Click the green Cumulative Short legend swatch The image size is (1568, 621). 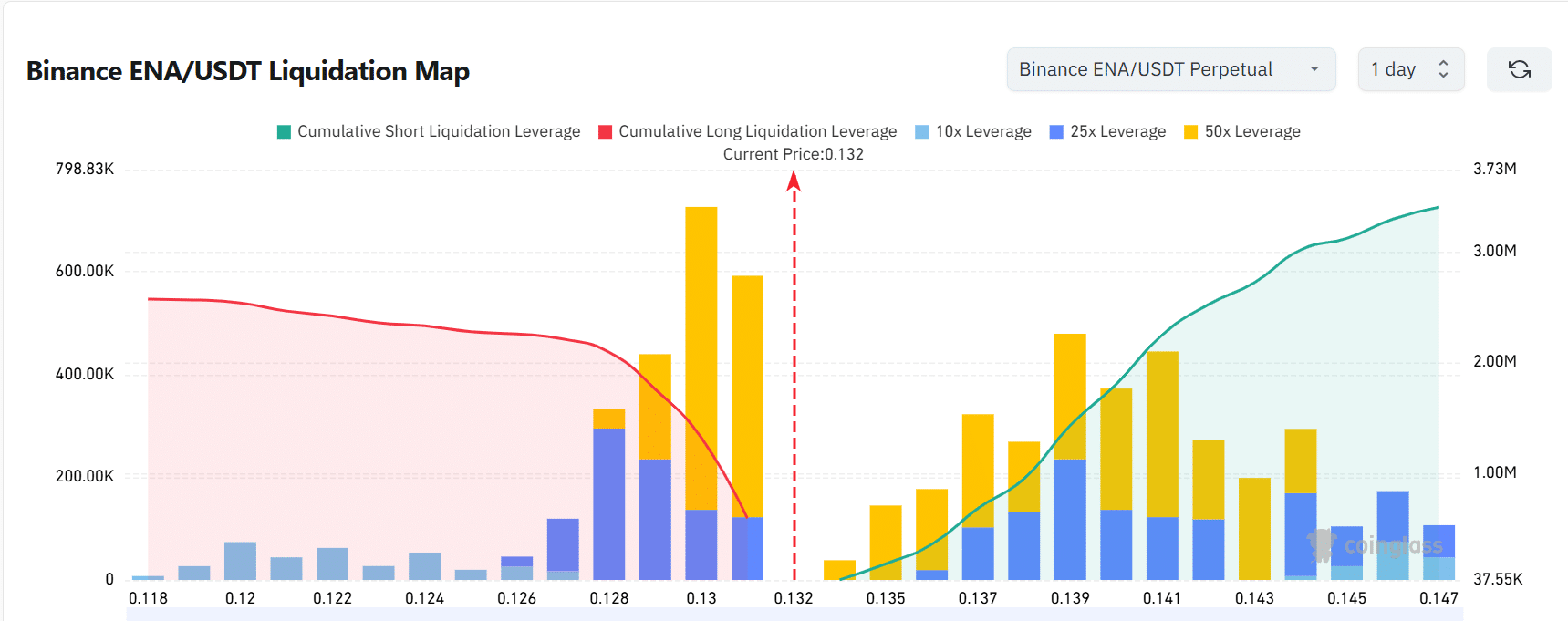[x=285, y=132]
